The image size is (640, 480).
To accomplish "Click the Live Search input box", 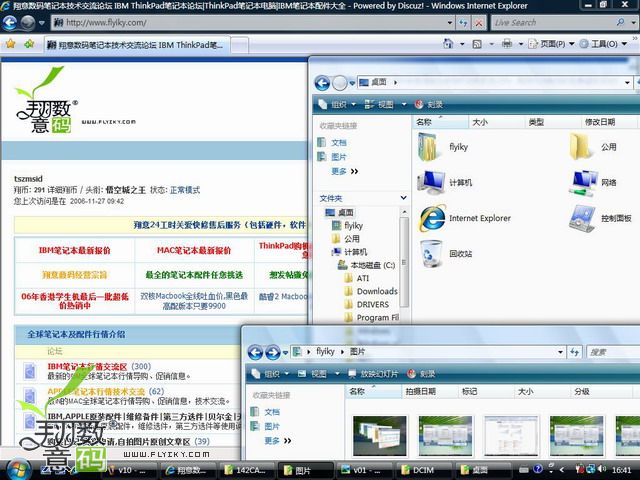I will [553, 22].
